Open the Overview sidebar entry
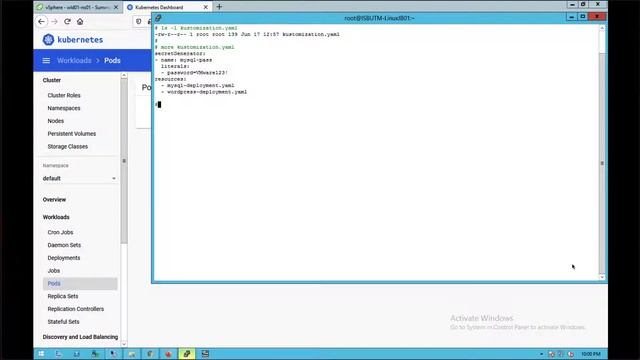The image size is (640, 360). tap(54, 200)
